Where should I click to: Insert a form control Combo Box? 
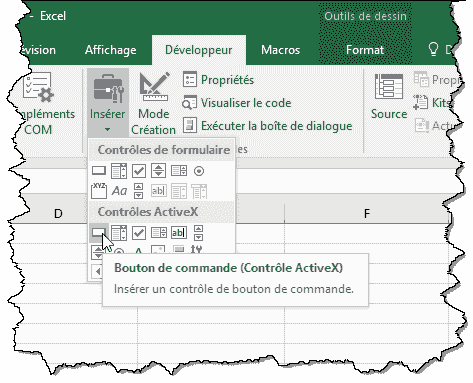[x=119, y=171]
